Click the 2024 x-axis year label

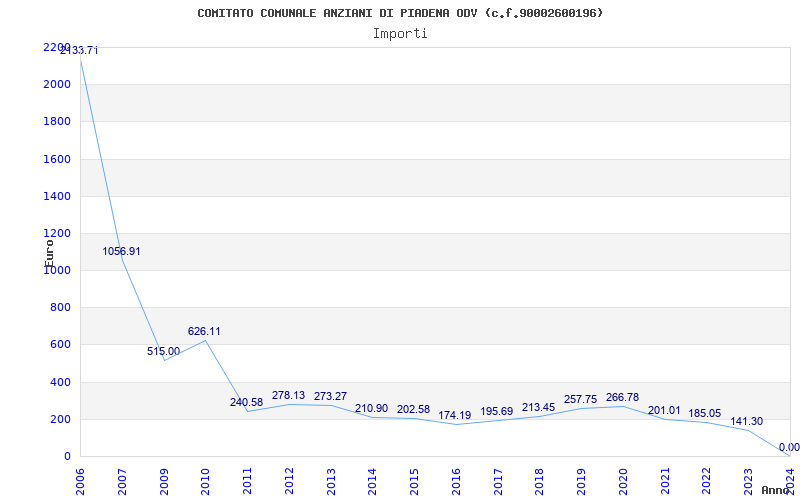[790, 481]
